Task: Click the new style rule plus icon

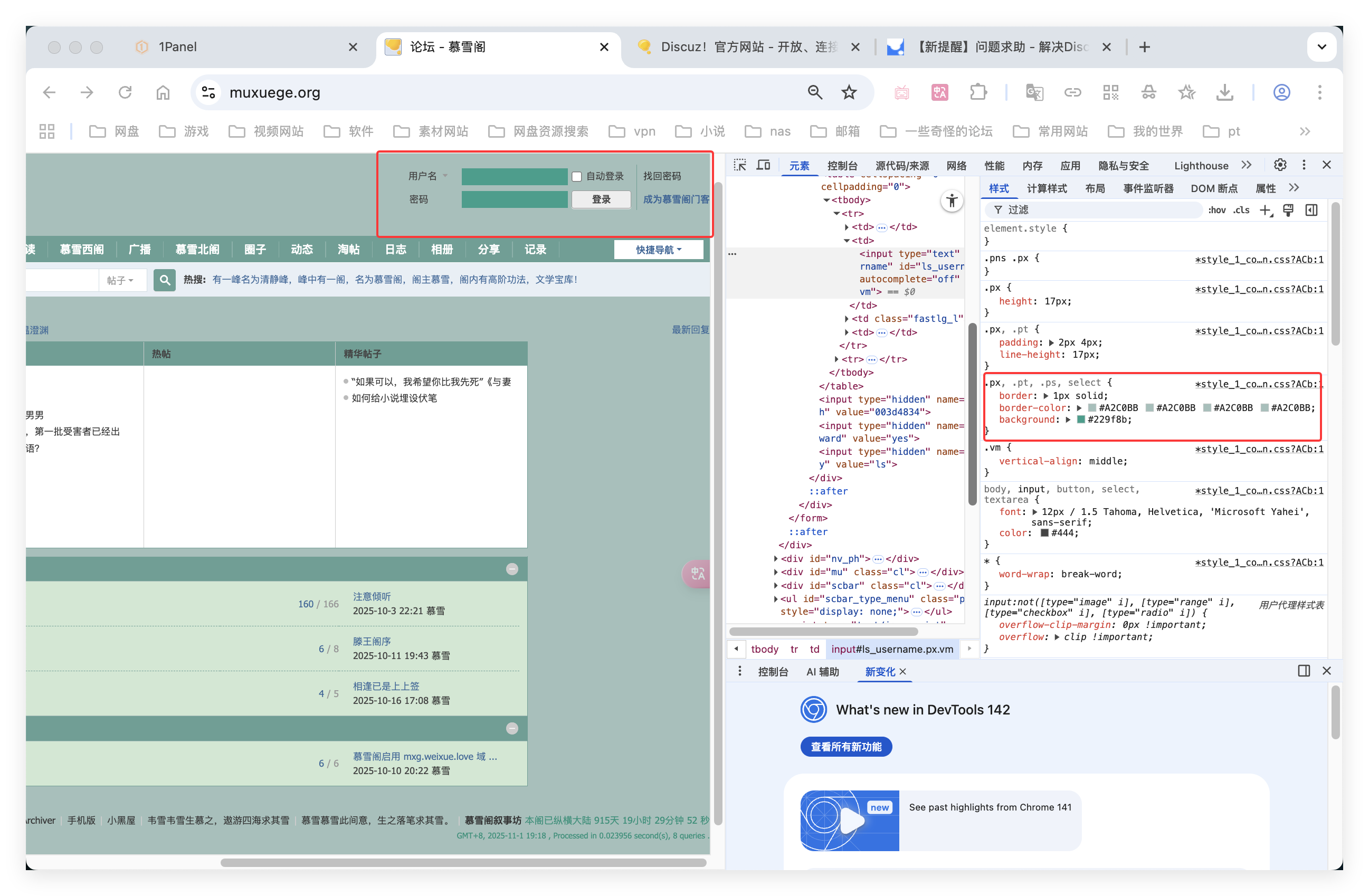Action: 1266,210
